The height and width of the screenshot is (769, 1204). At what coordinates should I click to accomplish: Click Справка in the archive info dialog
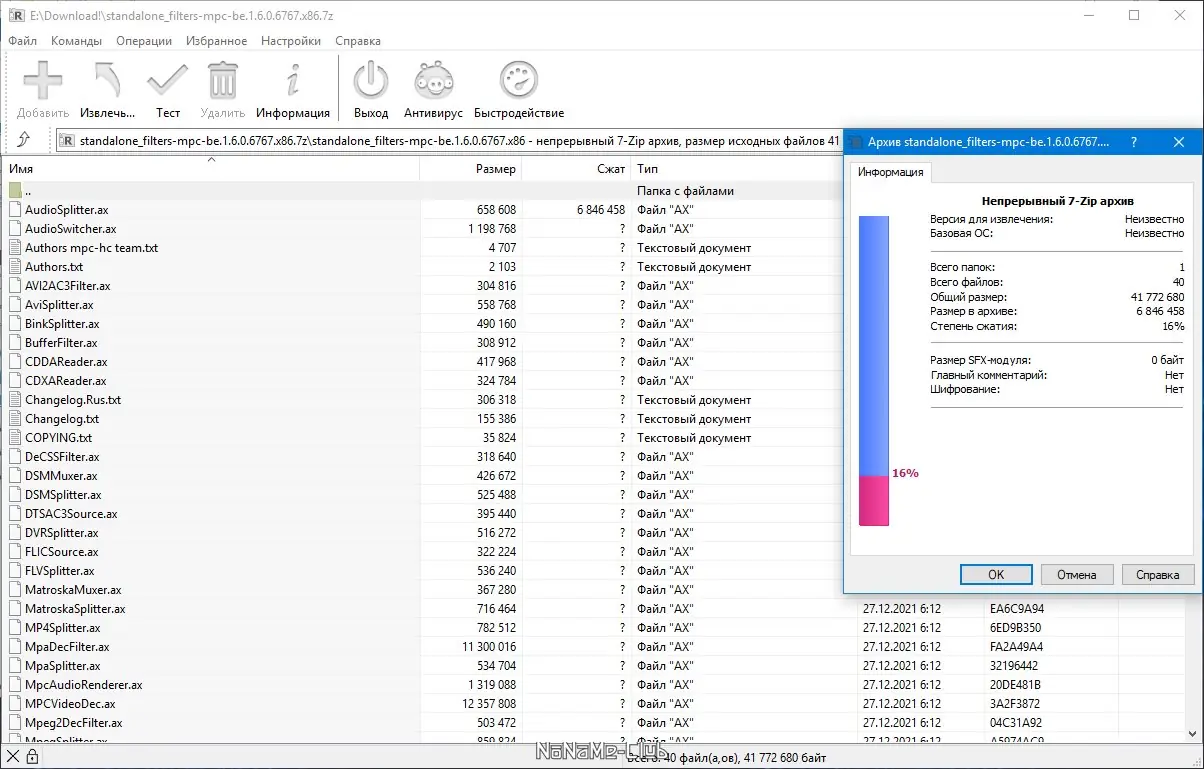tap(1157, 574)
